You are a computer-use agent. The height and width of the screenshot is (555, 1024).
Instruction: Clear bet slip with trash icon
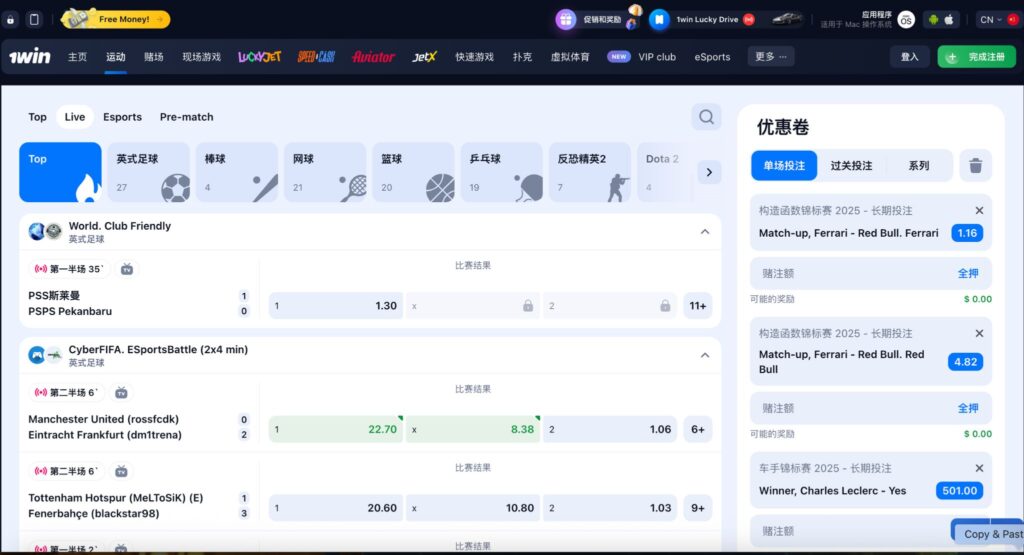975,165
